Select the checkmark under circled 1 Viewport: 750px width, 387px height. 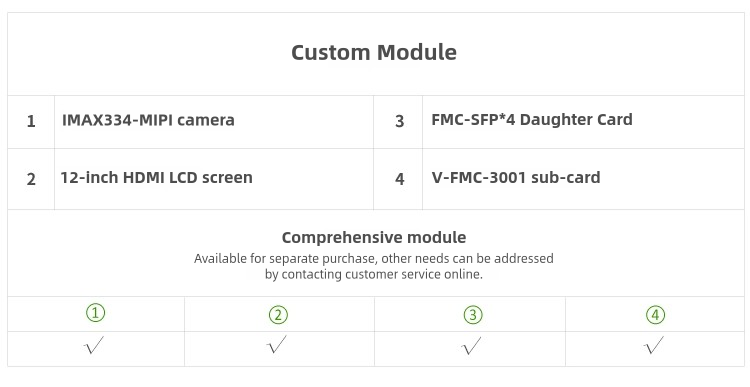(94, 345)
